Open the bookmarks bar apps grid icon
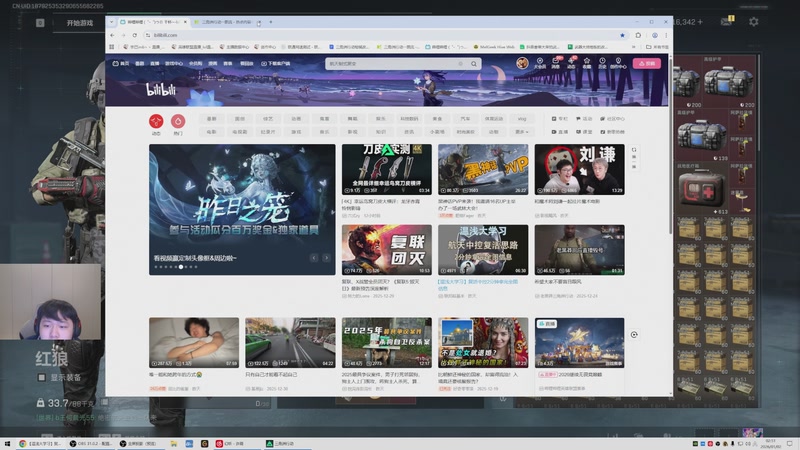Screen dimensions: 800x450 click(x=112, y=47)
